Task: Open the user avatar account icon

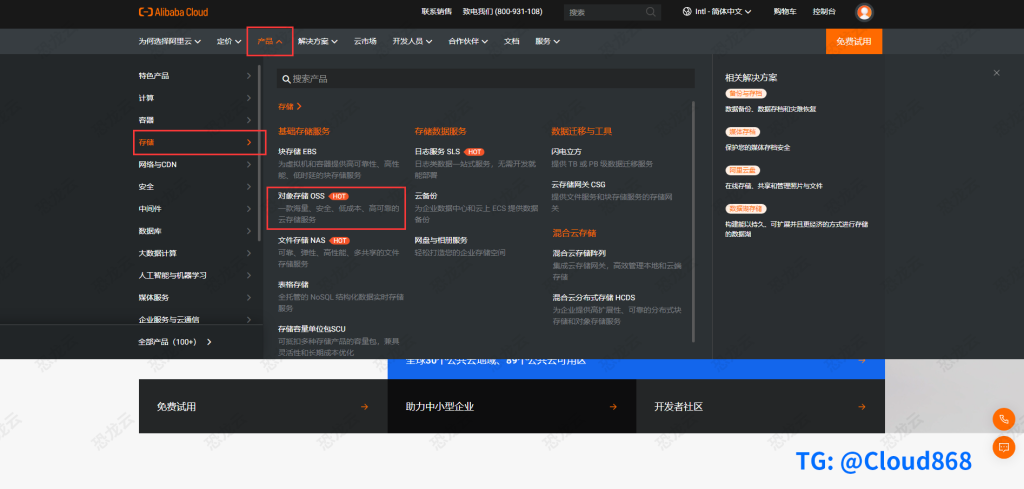Action: click(864, 12)
